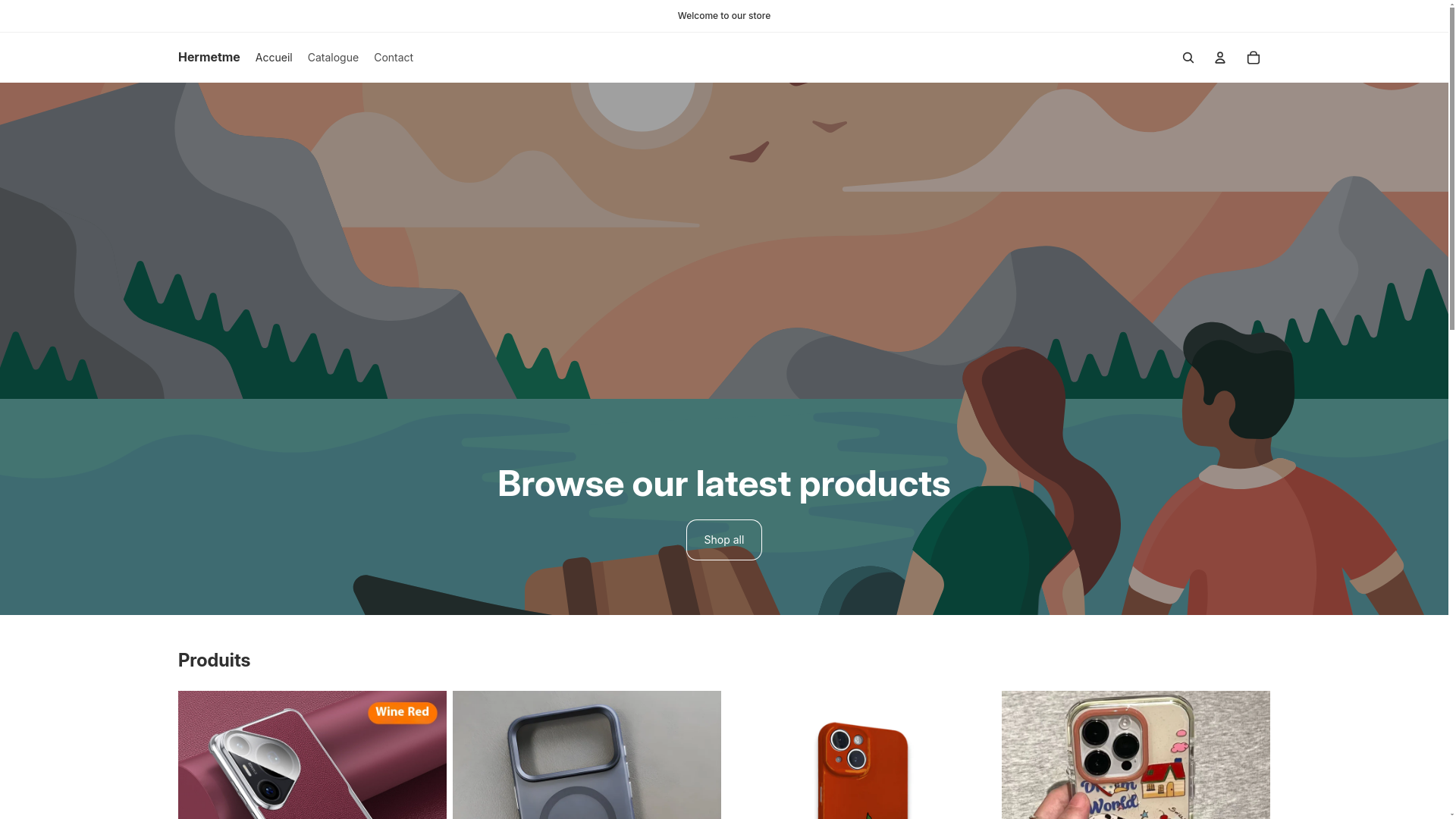Viewport: 1456px width, 819px height.
Task: Go to the Accueil menu item
Action: tap(274, 58)
